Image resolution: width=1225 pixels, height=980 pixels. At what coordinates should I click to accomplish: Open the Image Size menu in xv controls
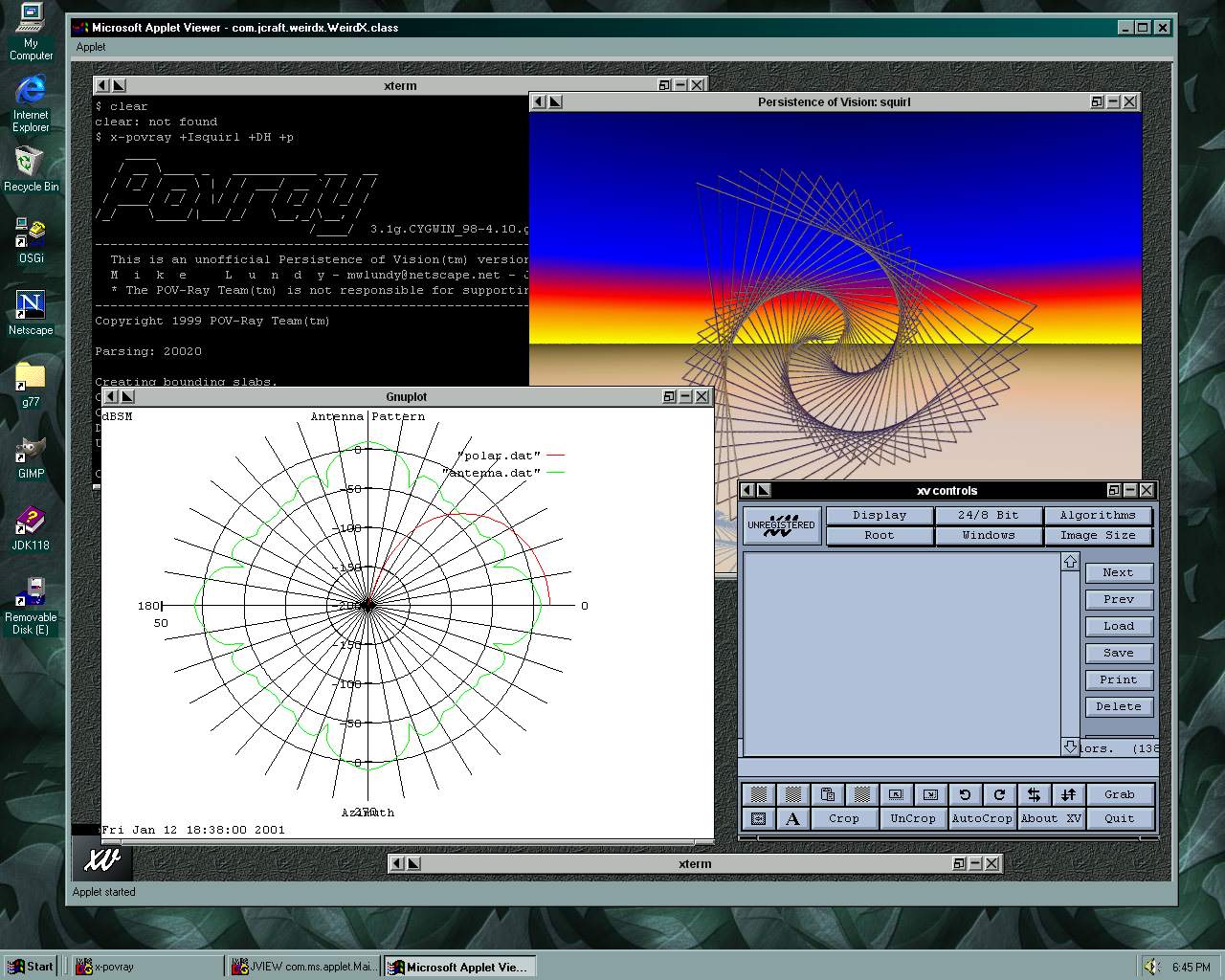1098,535
